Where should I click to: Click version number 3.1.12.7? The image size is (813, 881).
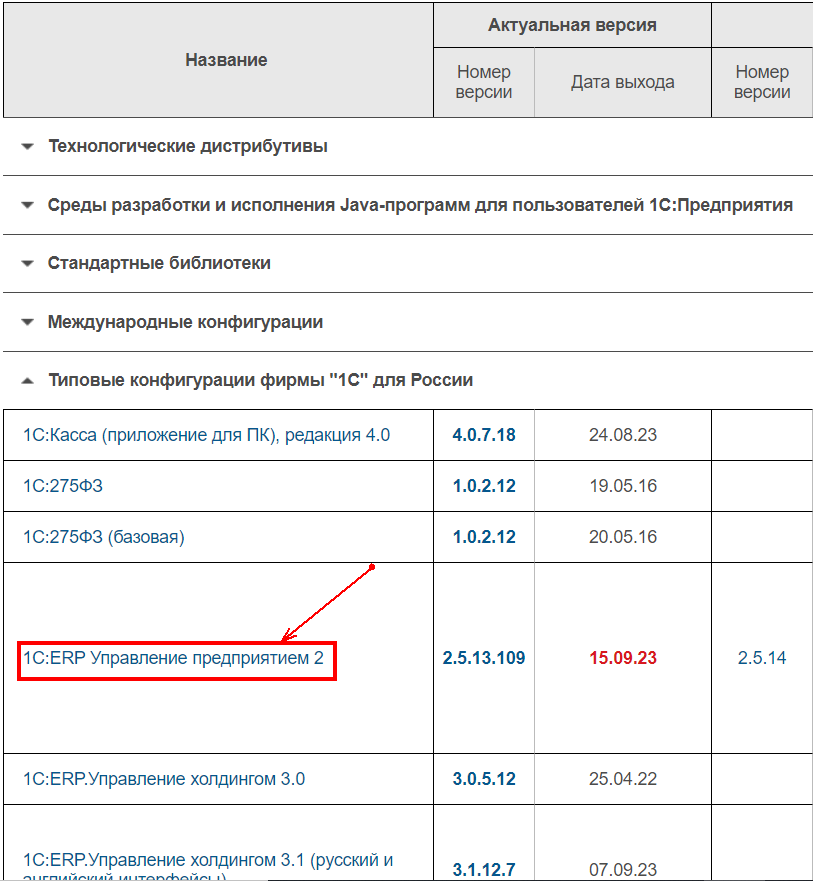[484, 870]
